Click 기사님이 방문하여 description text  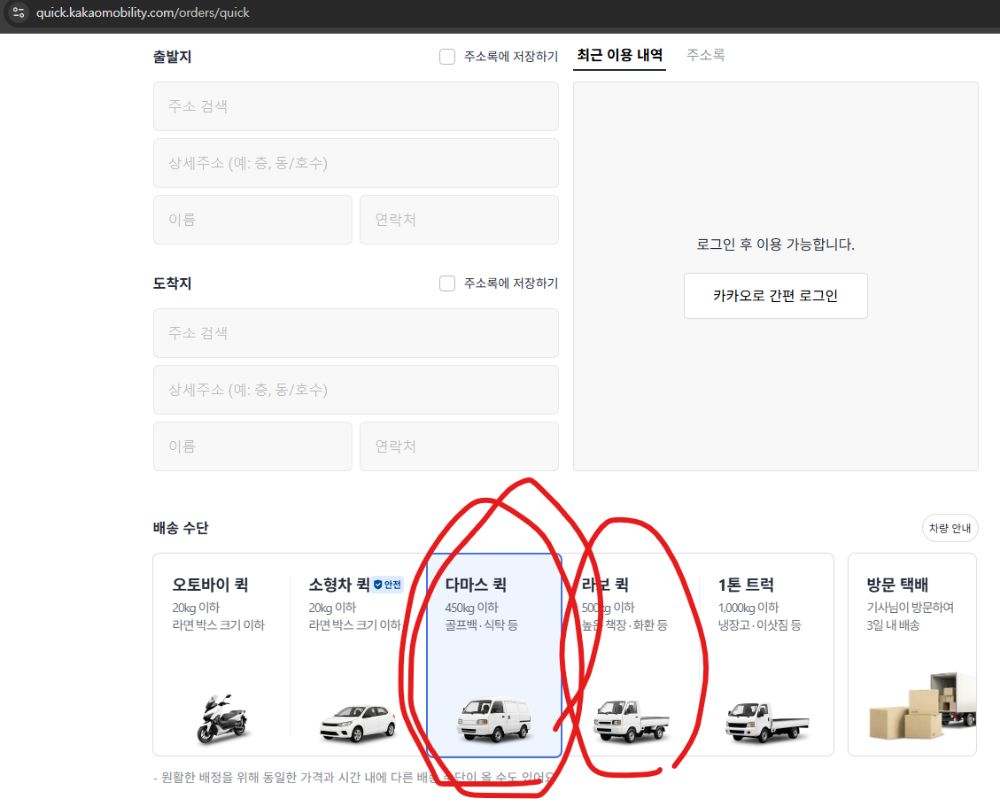click(x=910, y=607)
